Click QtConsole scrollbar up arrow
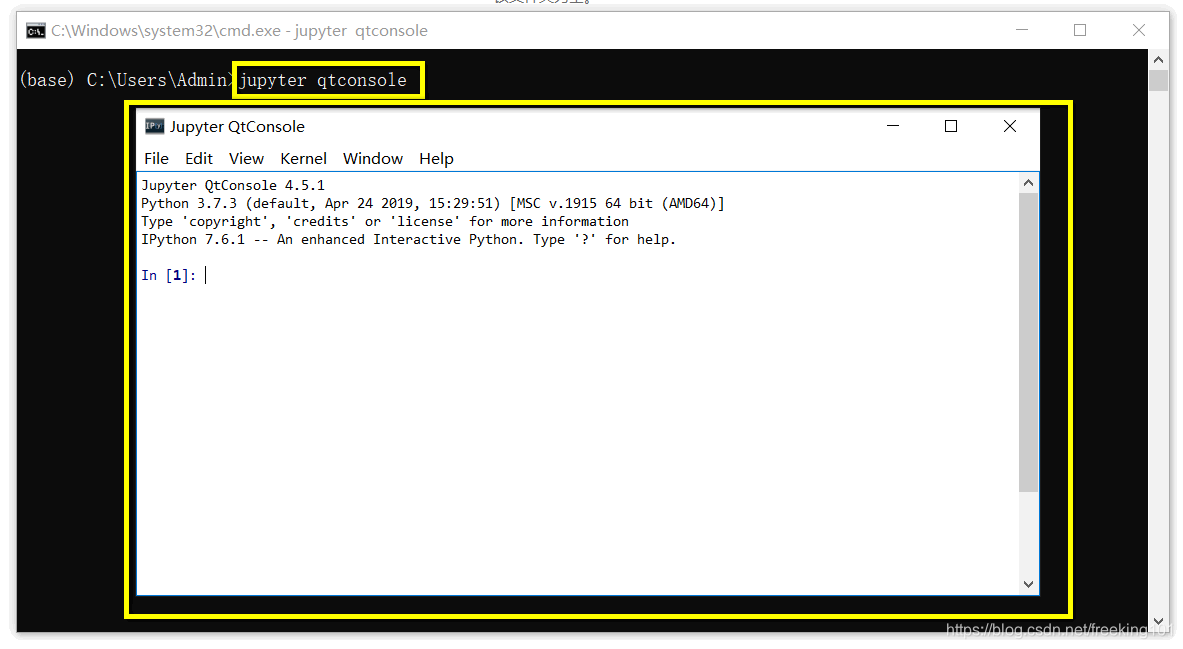This screenshot has height=649, width=1183. [x=1028, y=183]
